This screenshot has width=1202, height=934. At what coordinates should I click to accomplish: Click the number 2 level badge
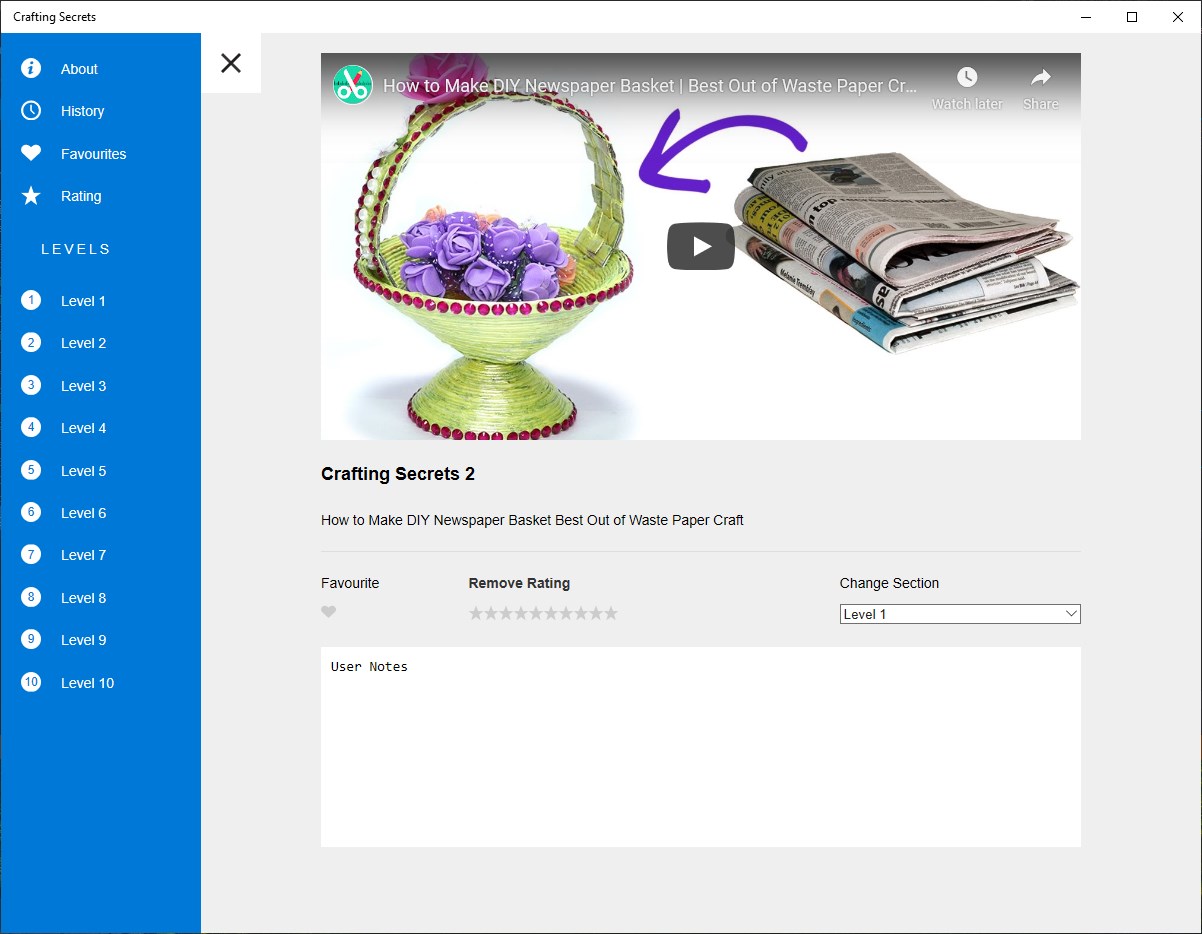point(31,342)
